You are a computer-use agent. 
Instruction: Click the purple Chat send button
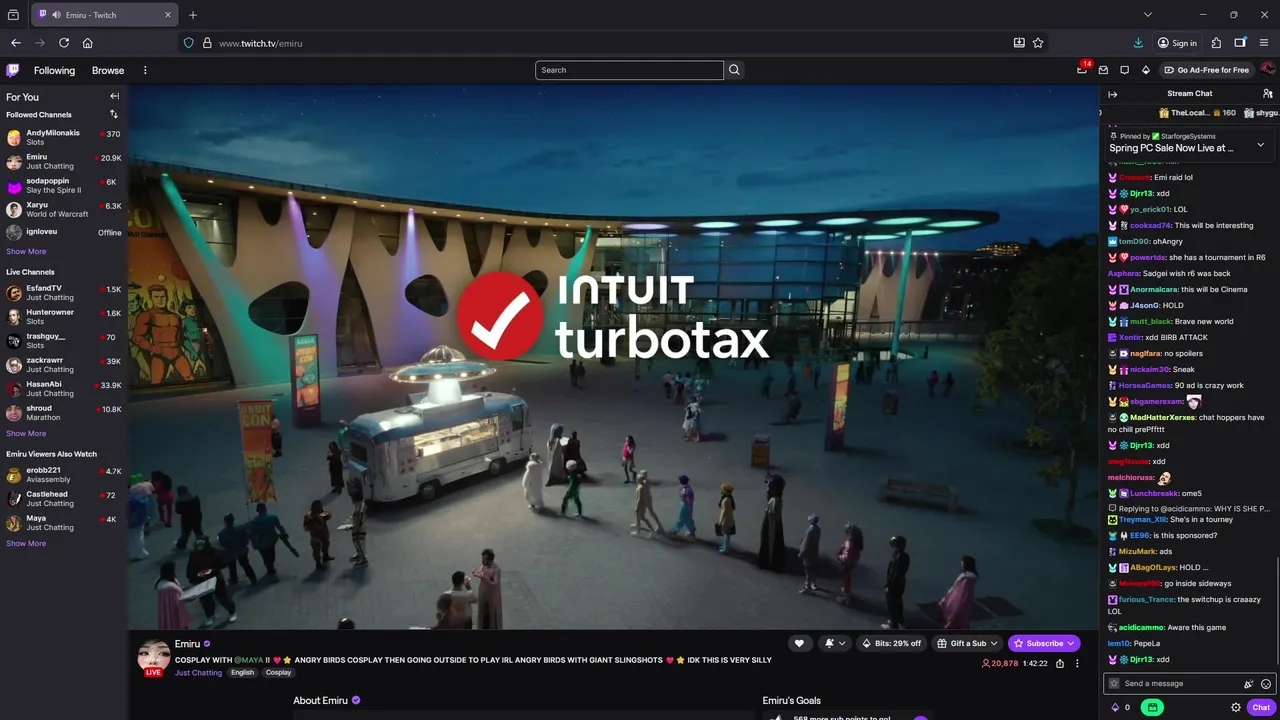pos(1261,707)
